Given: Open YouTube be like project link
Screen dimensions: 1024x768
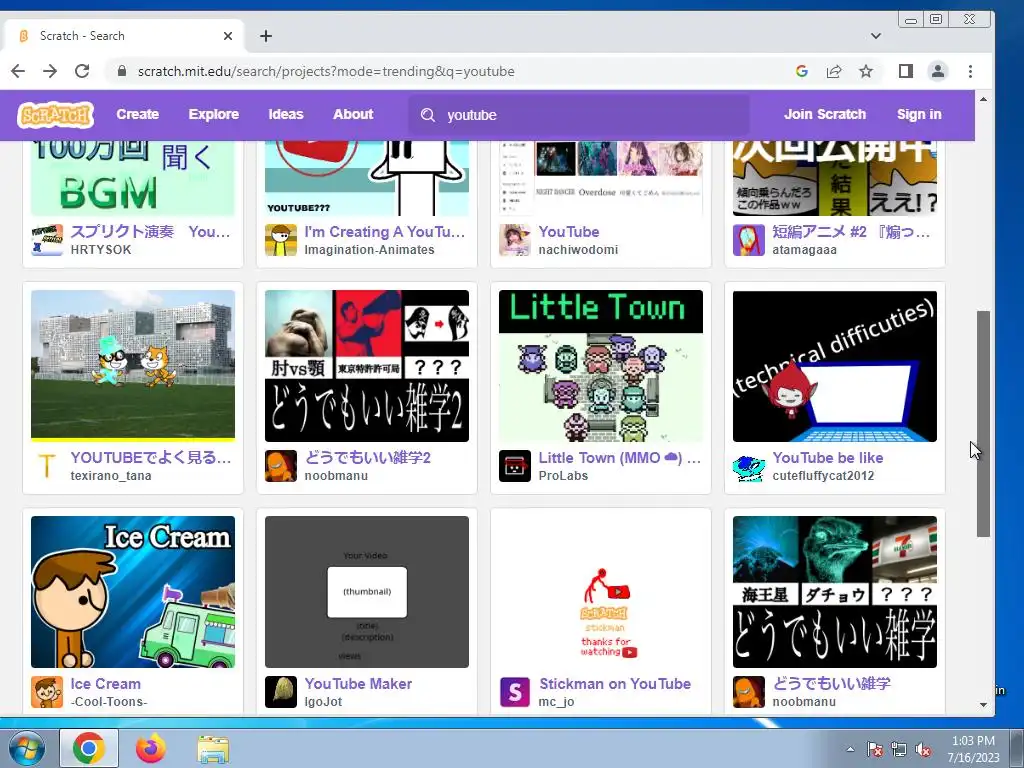Looking at the screenshot, I should click(828, 458).
